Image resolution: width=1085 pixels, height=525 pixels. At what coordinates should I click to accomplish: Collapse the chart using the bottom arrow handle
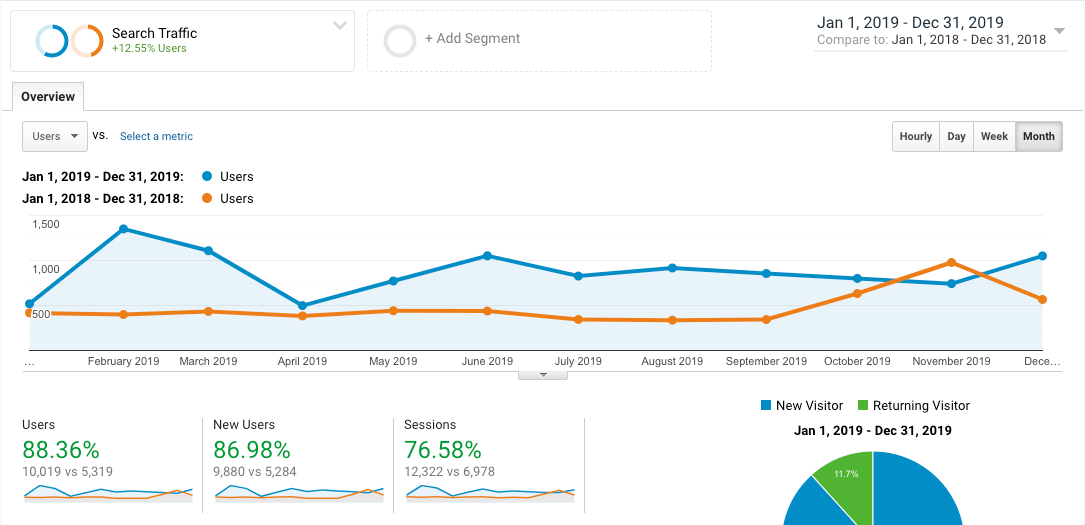tap(543, 375)
